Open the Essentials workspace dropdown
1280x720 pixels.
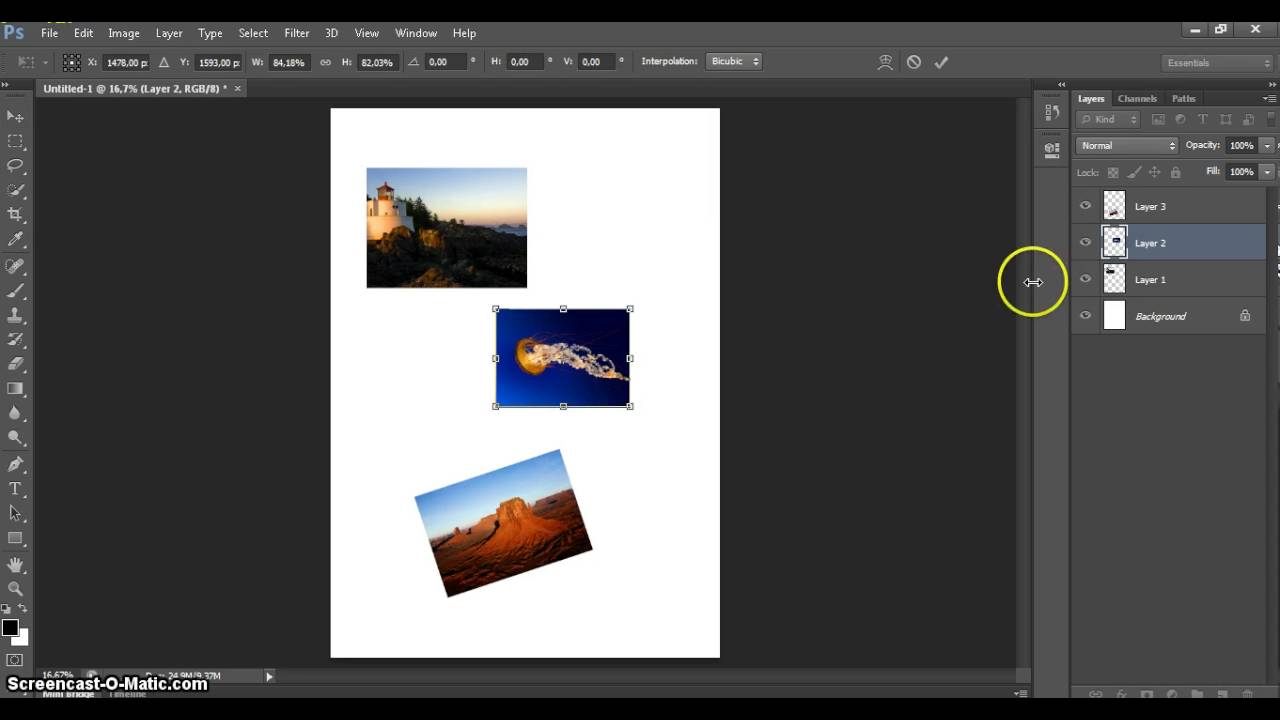[1218, 62]
